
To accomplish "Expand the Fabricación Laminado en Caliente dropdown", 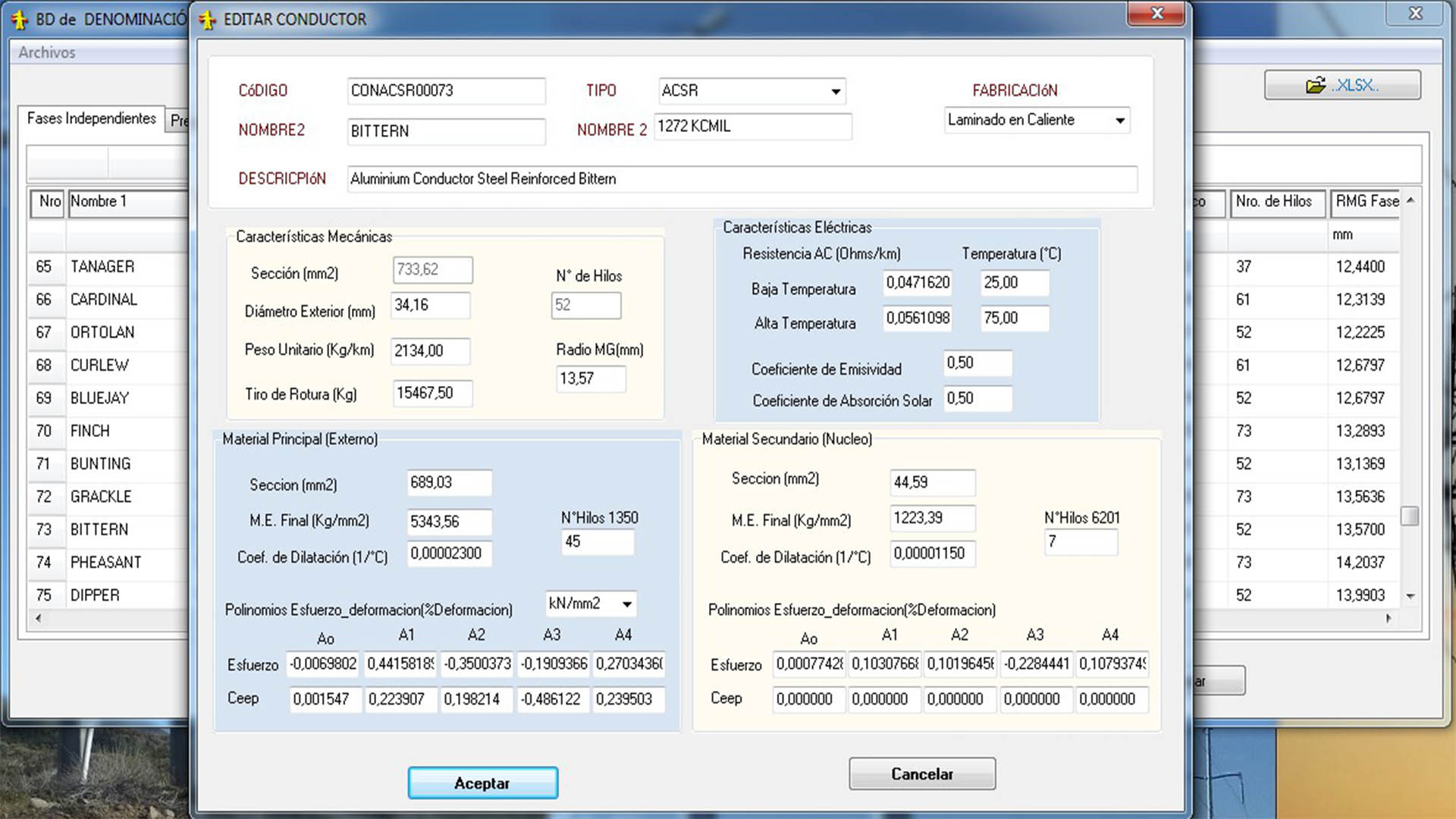I will pos(1119,121).
